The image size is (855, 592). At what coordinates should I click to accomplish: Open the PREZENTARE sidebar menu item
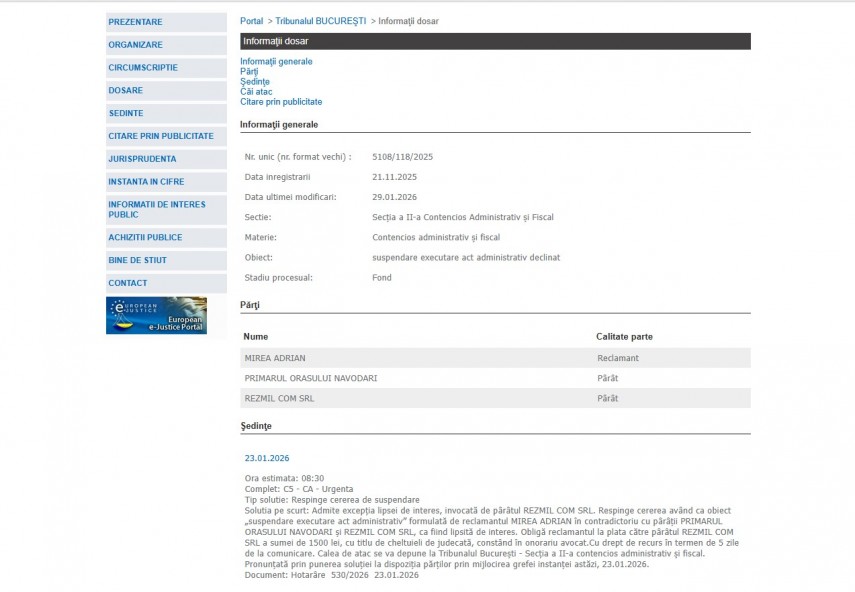coord(136,22)
